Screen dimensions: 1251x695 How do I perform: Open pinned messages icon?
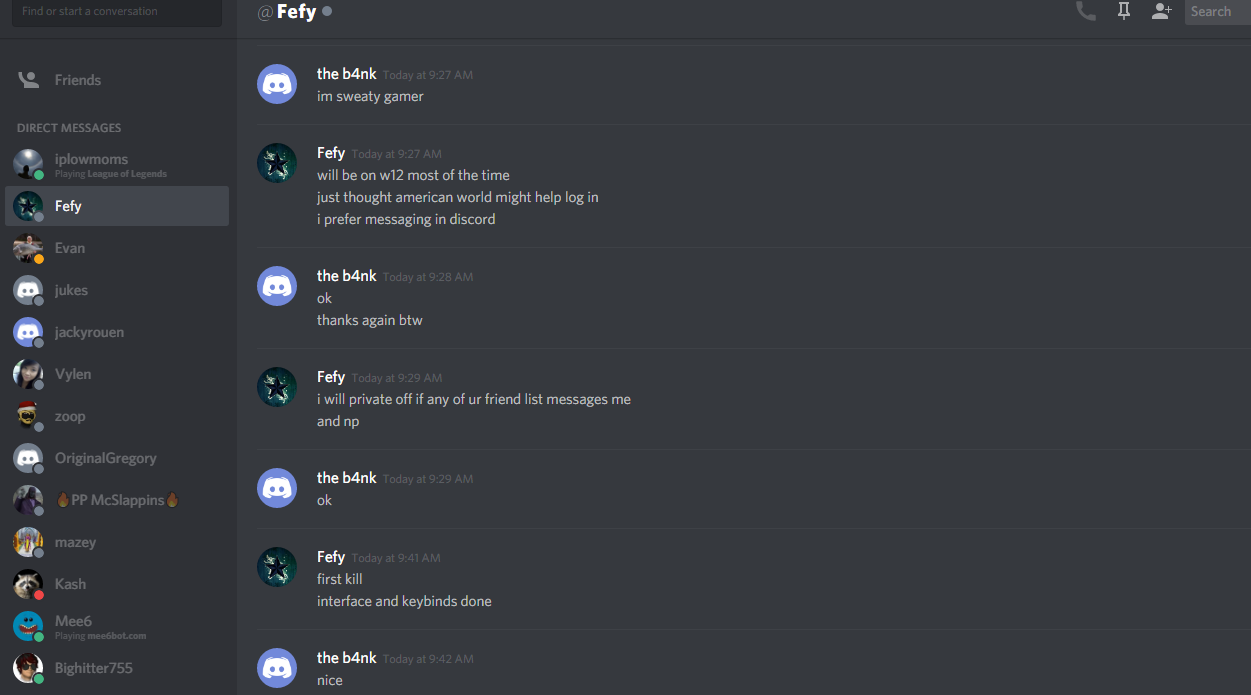click(x=1124, y=12)
